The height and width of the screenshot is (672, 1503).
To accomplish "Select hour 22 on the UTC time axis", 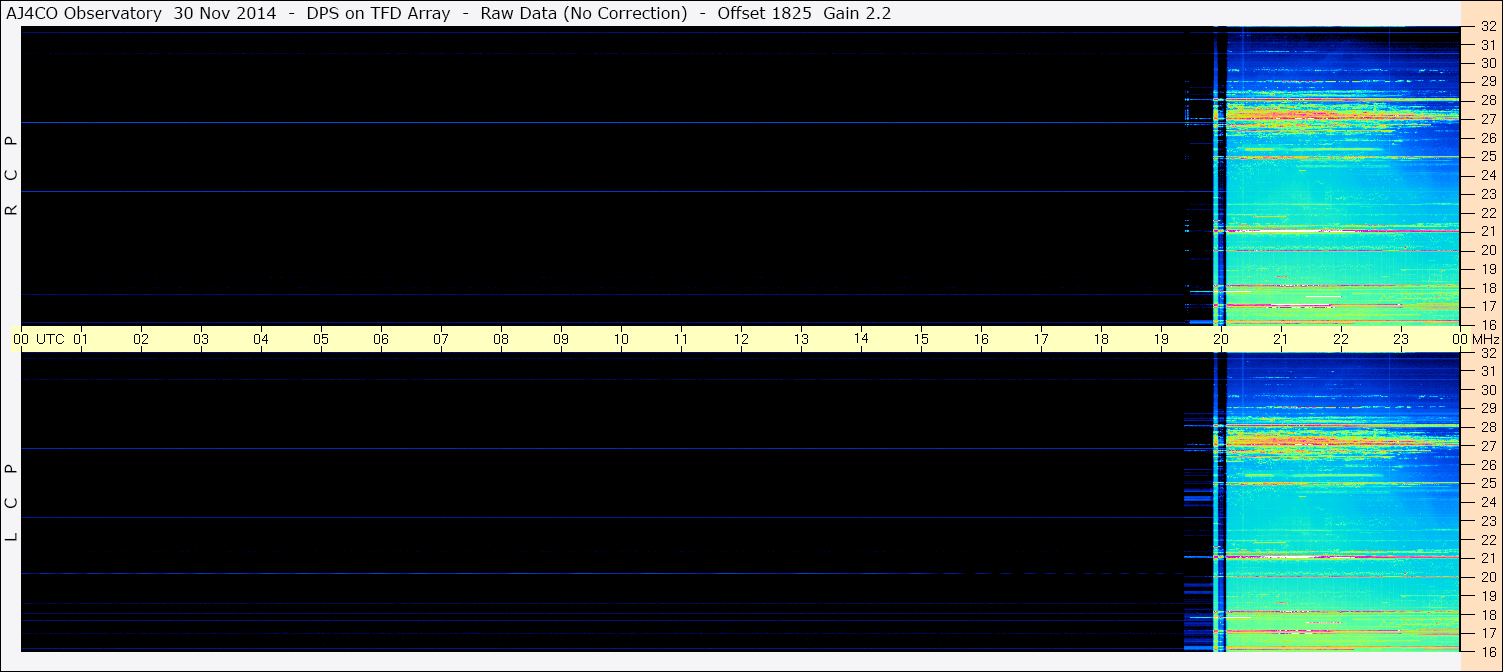I will [1341, 339].
